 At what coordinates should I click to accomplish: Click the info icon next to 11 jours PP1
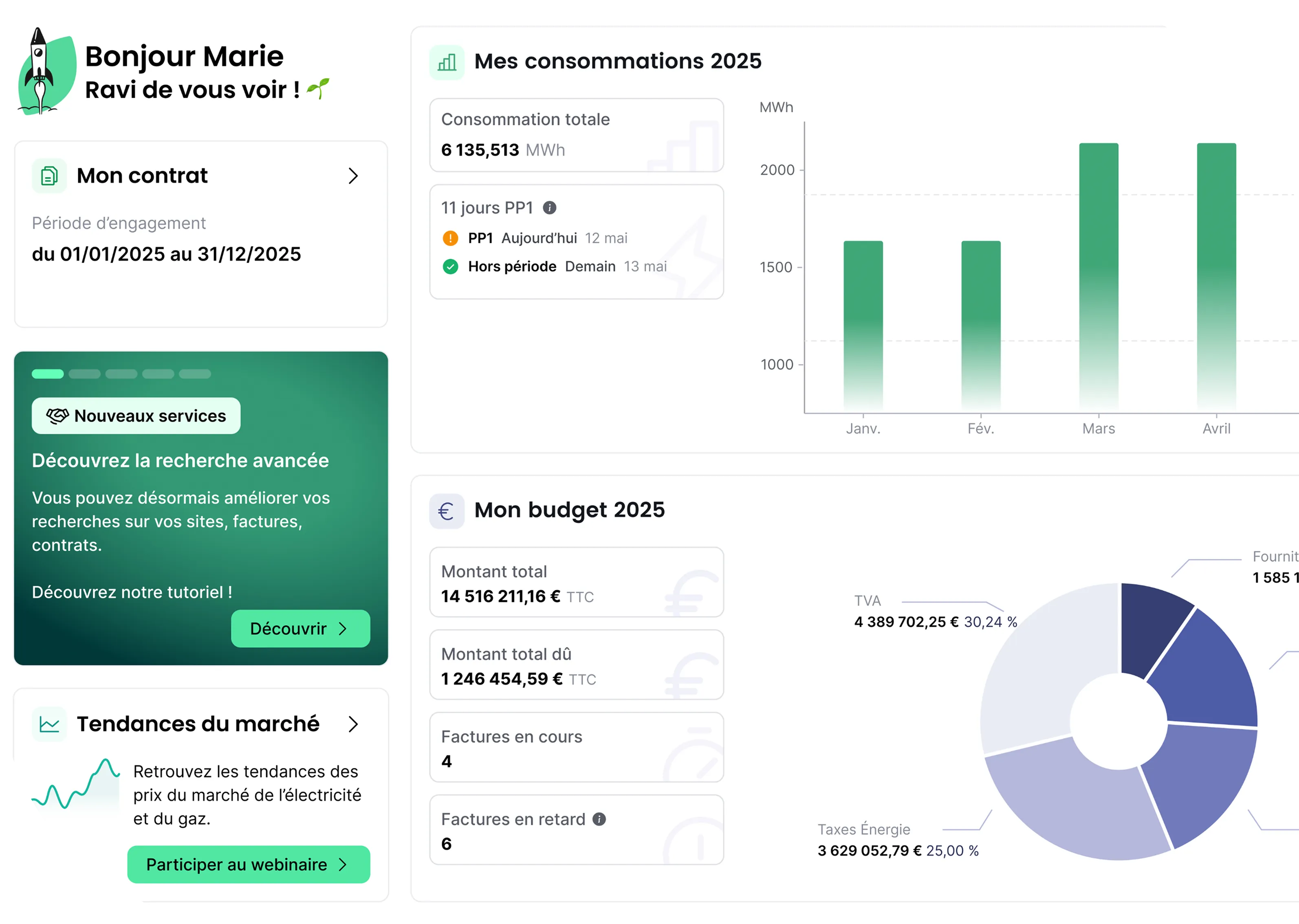click(549, 208)
